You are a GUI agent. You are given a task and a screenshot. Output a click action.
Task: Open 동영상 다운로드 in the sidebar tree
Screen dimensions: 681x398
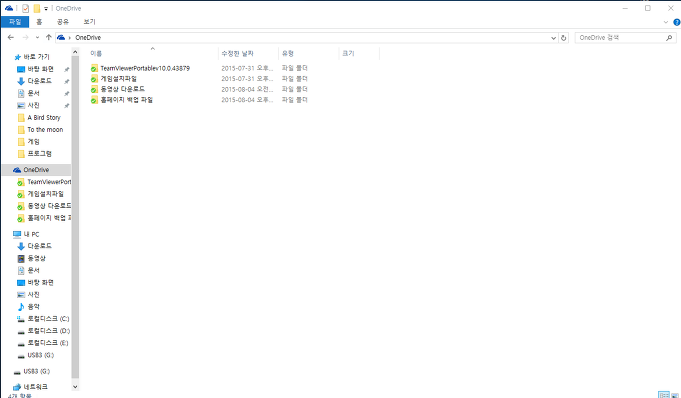pyautogui.click(x=49, y=206)
